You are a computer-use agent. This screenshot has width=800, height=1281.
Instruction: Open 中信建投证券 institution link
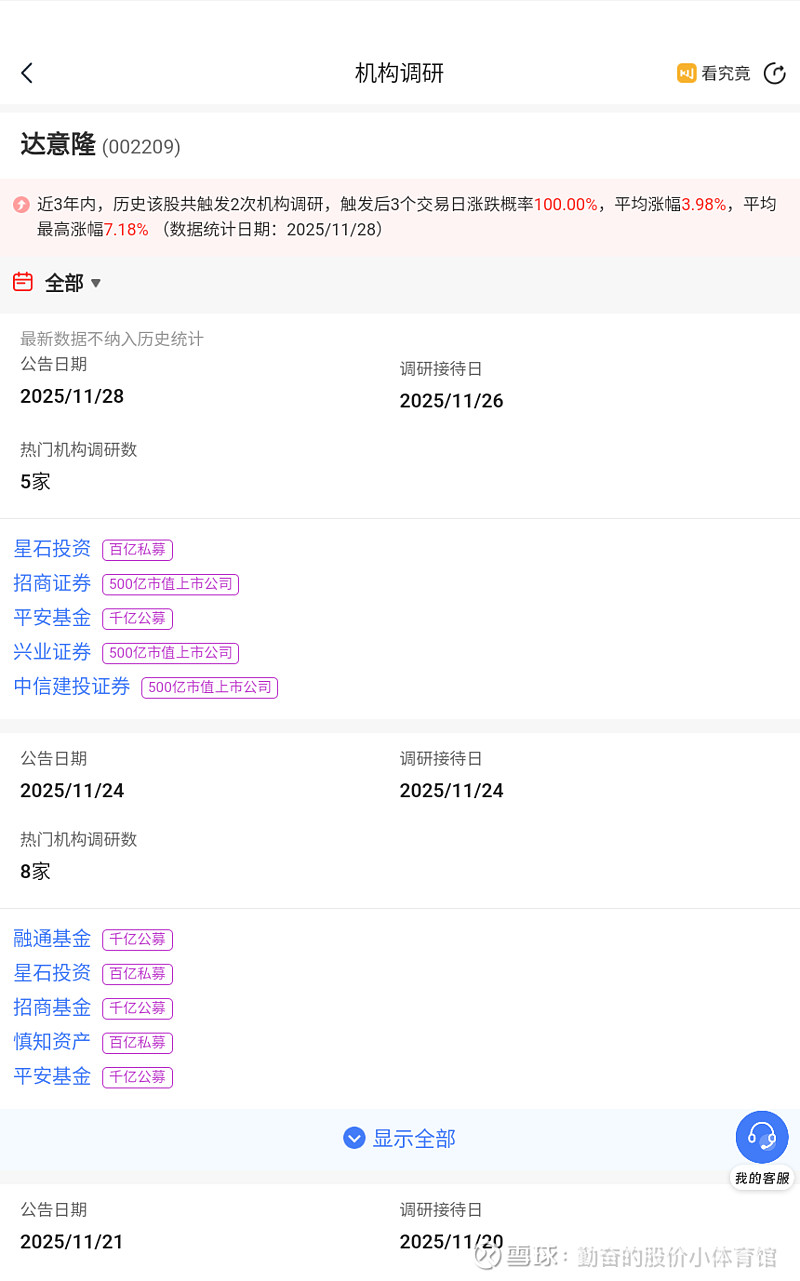[72, 686]
